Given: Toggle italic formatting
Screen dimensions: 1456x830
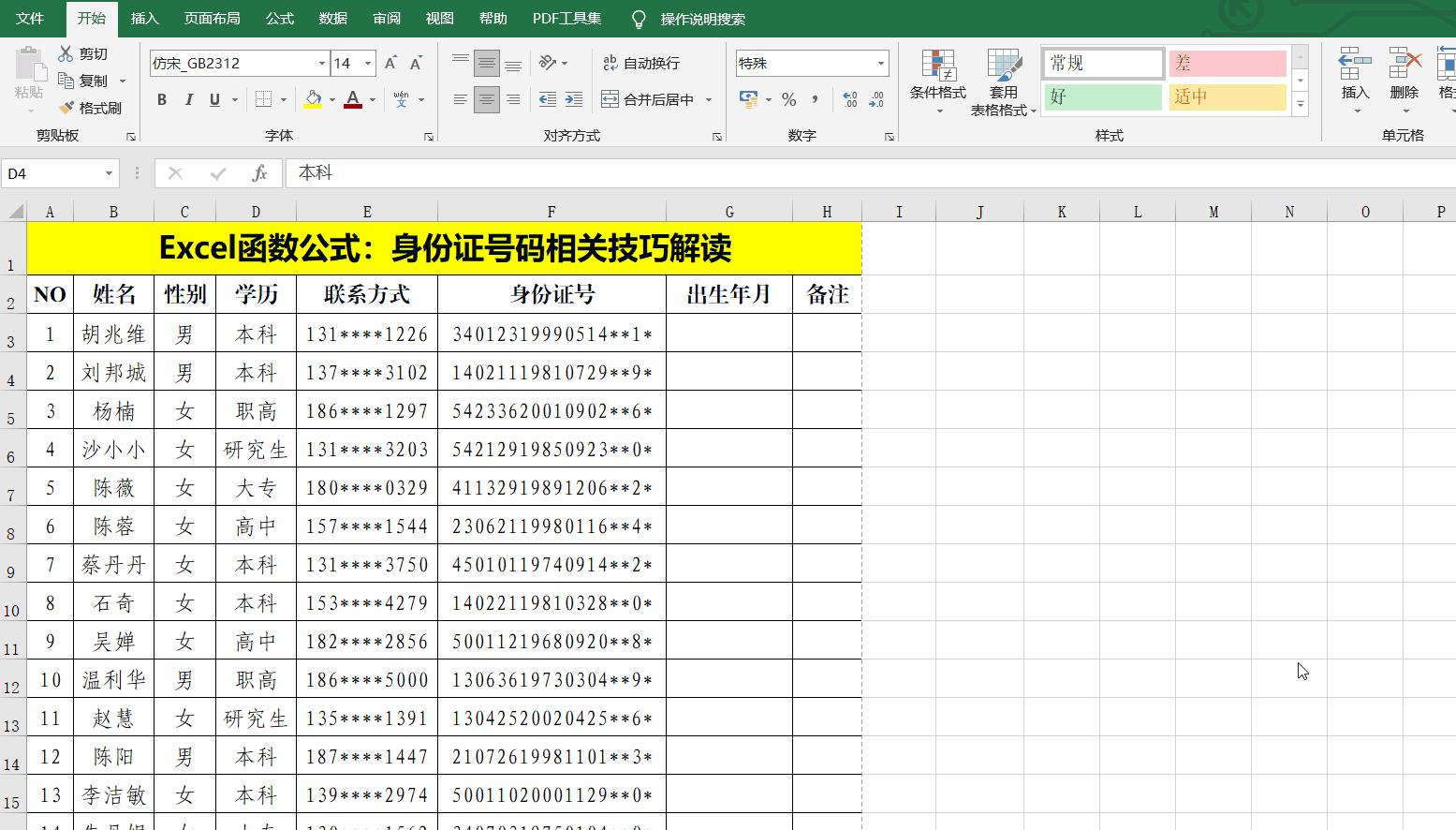Looking at the screenshot, I should click(188, 99).
